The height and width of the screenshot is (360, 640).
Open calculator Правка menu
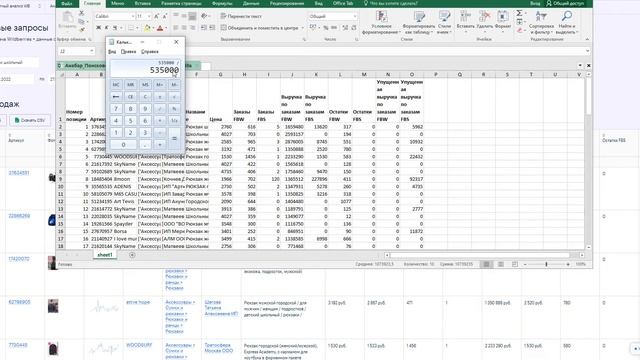click(129, 52)
